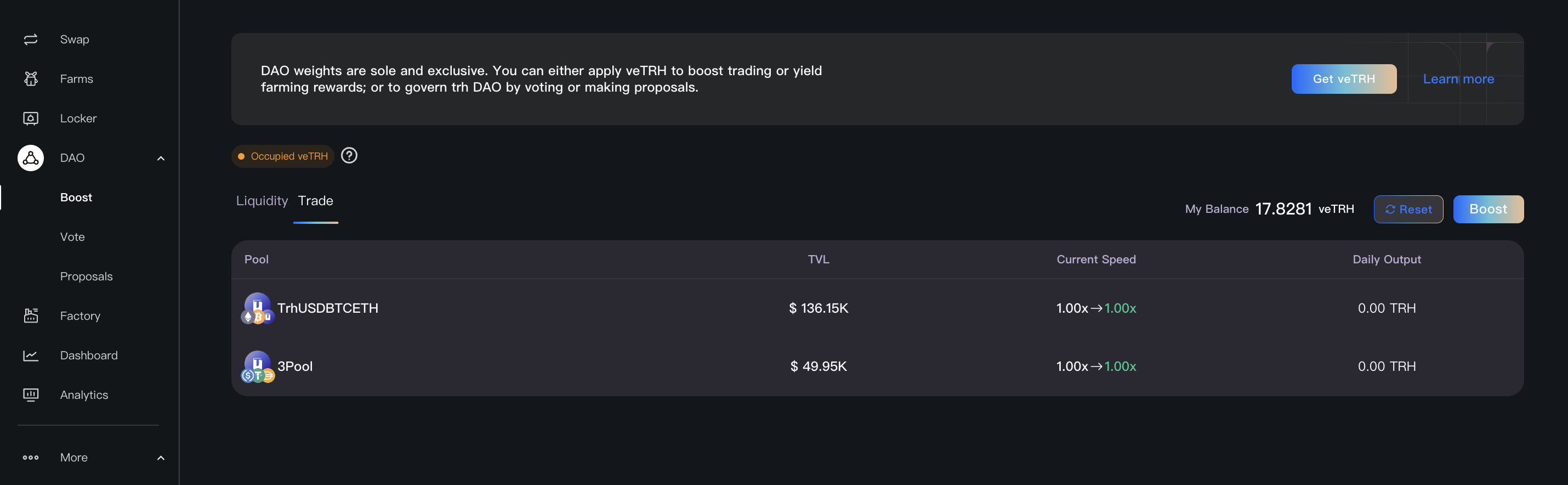The height and width of the screenshot is (485, 1568).
Task: Click the Dashboard chart icon
Action: point(31,355)
